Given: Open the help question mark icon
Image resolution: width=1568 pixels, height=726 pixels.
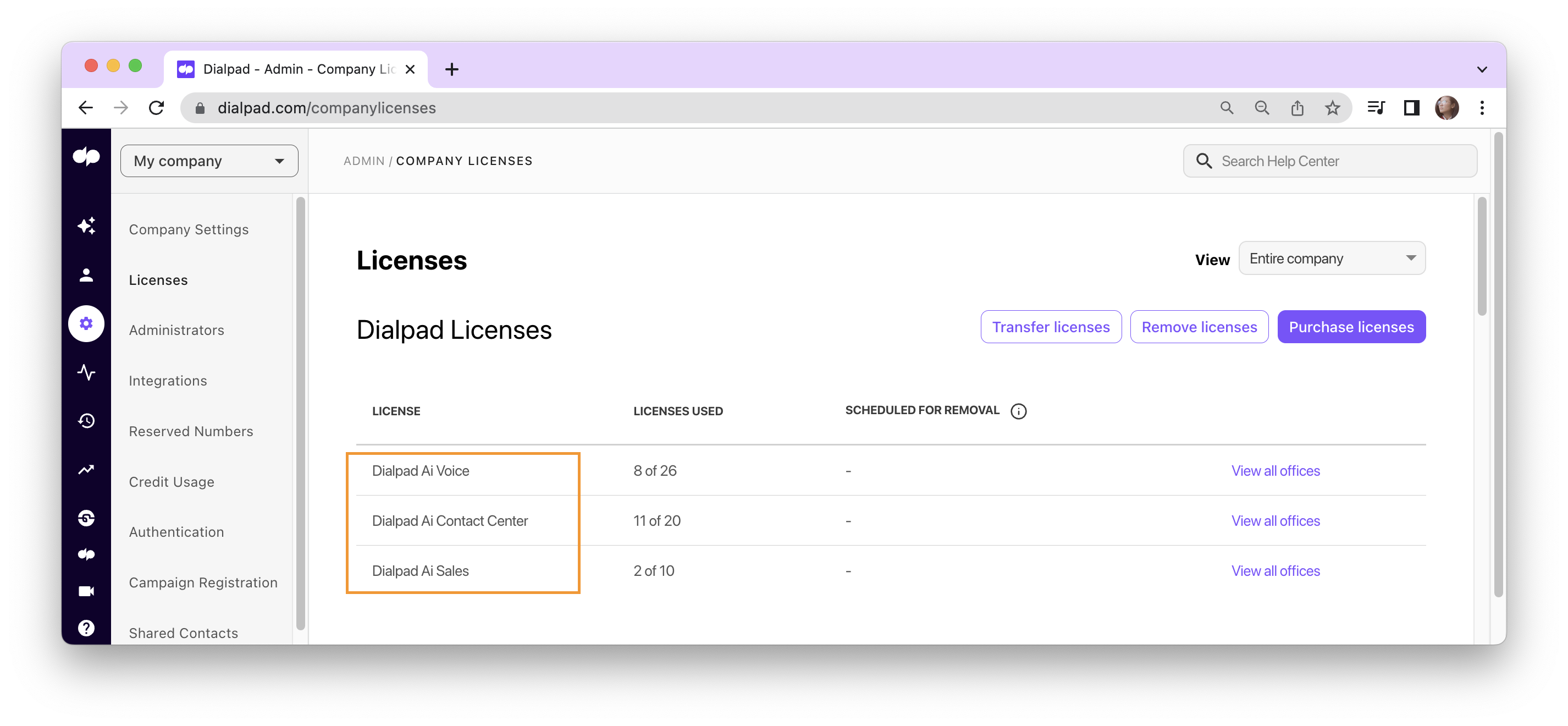Looking at the screenshot, I should point(86,628).
